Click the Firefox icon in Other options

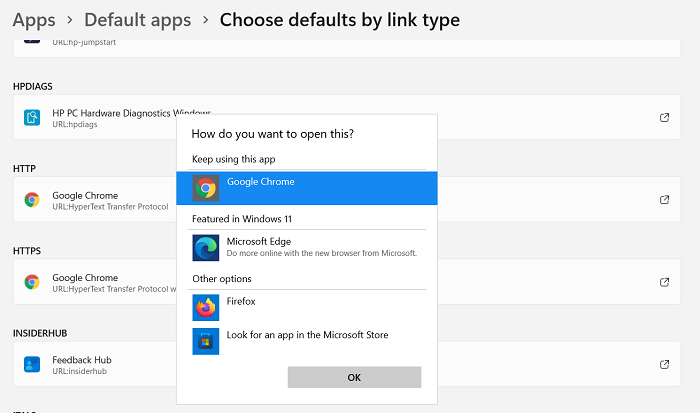tap(206, 307)
